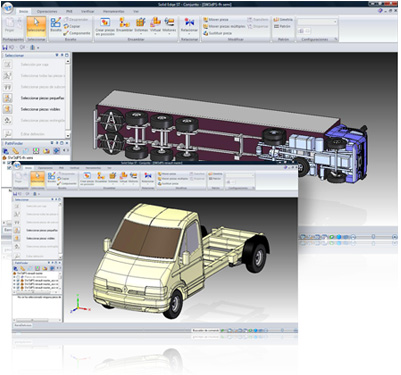Image resolution: width=401 pixels, height=375 pixels.
Task: Switch to the Operaciones ribbon tab
Action: point(47,12)
